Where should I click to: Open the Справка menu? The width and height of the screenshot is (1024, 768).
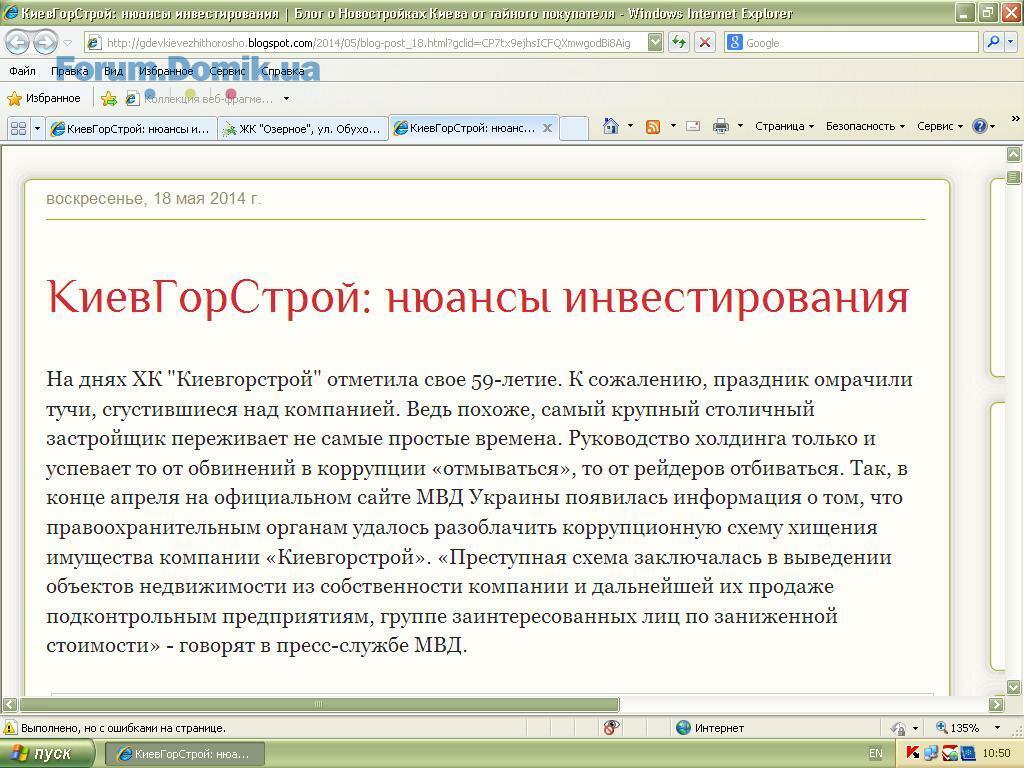283,71
